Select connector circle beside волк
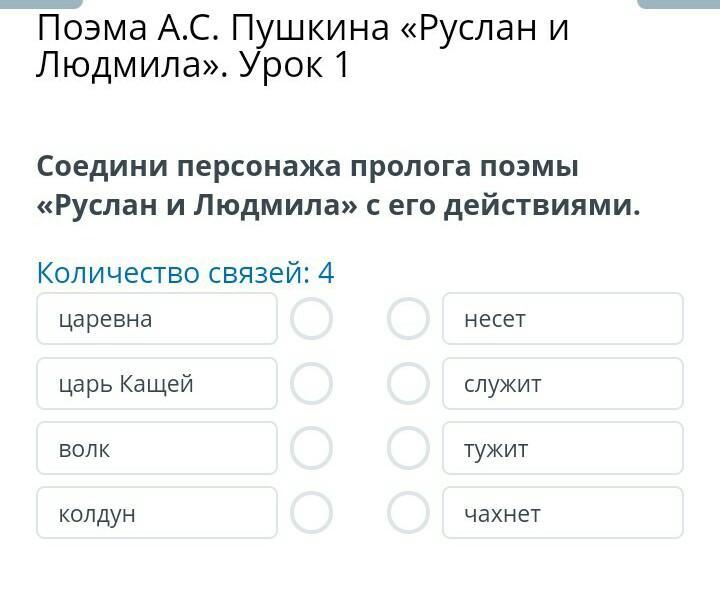Viewport: 720px width, 596px height. [311, 449]
